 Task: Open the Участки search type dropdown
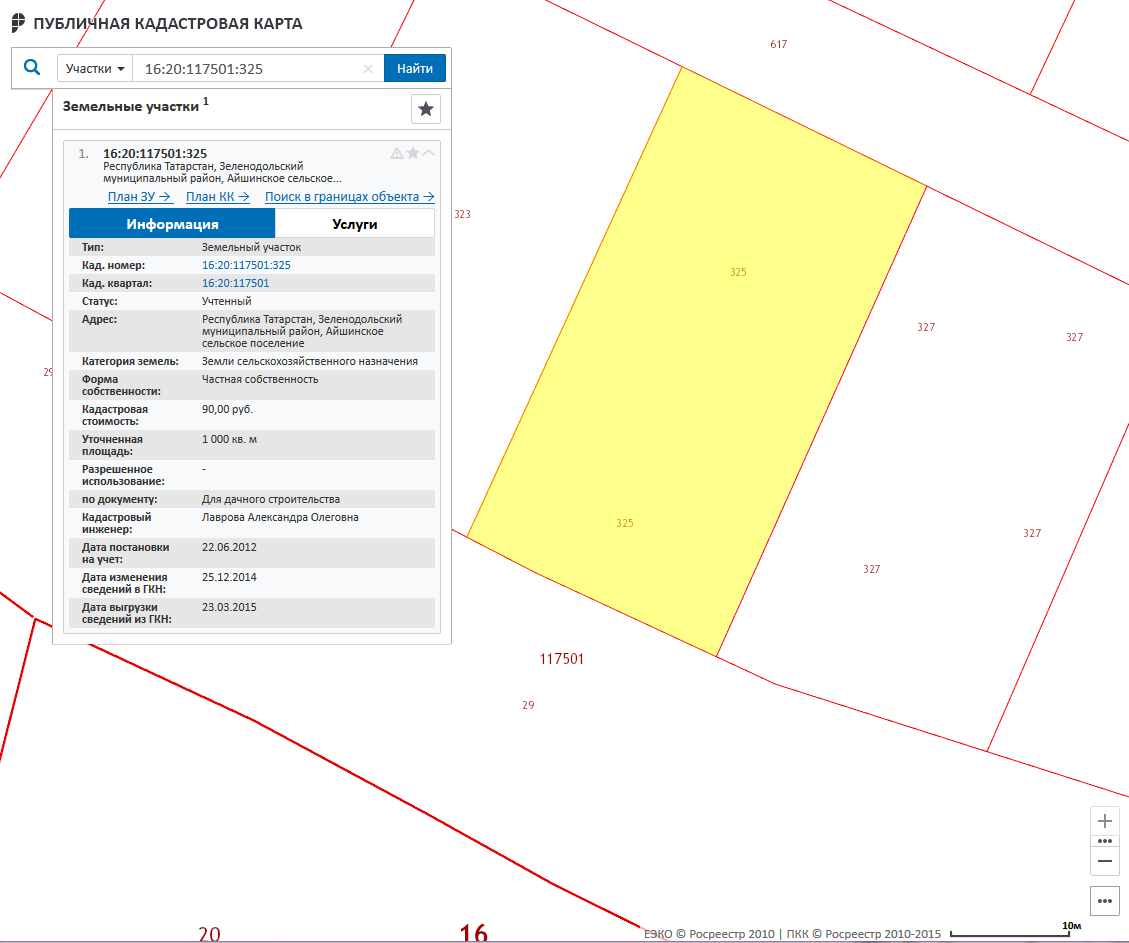(95, 68)
